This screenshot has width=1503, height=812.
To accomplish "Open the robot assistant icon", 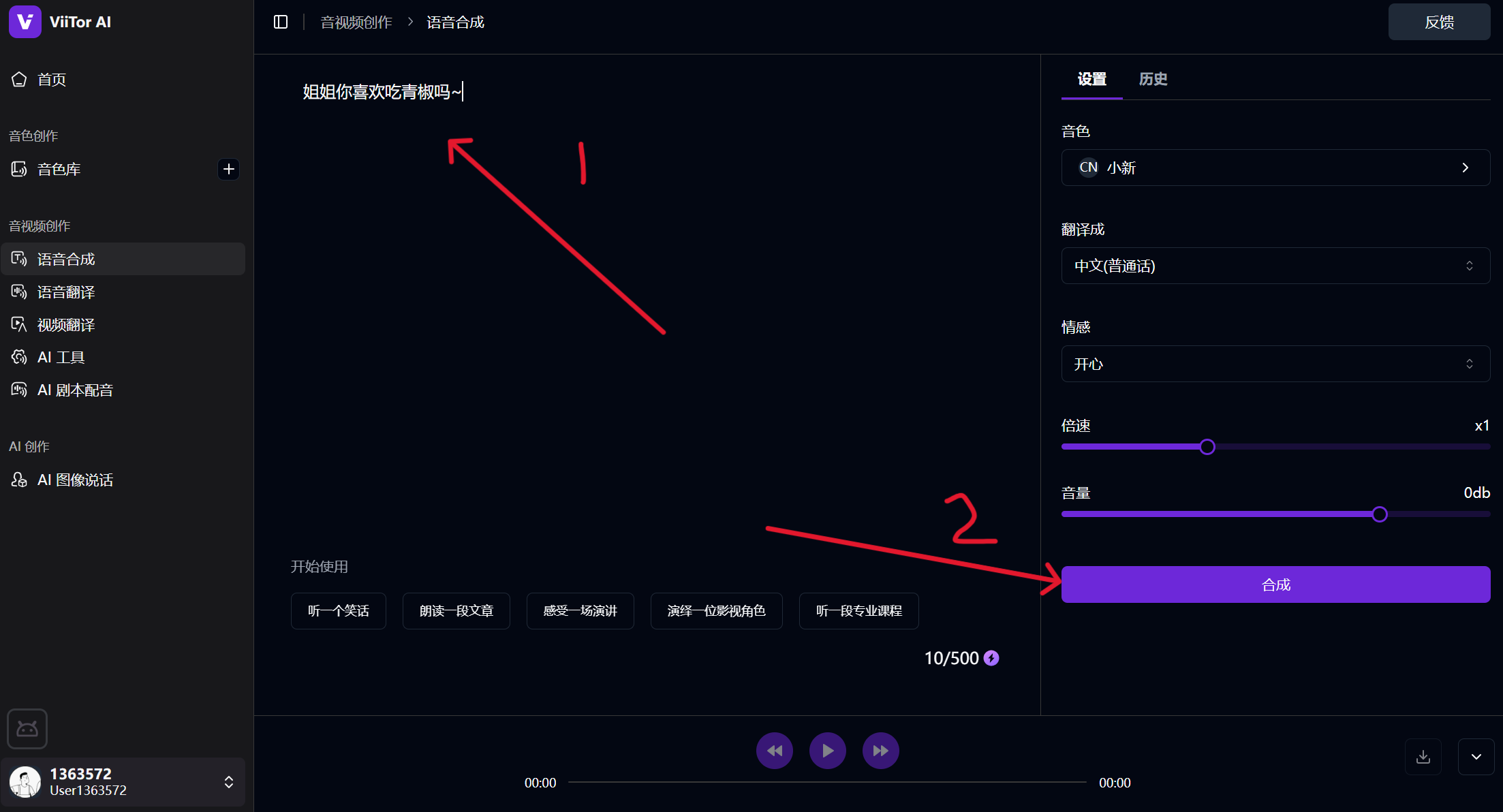I will [x=27, y=729].
